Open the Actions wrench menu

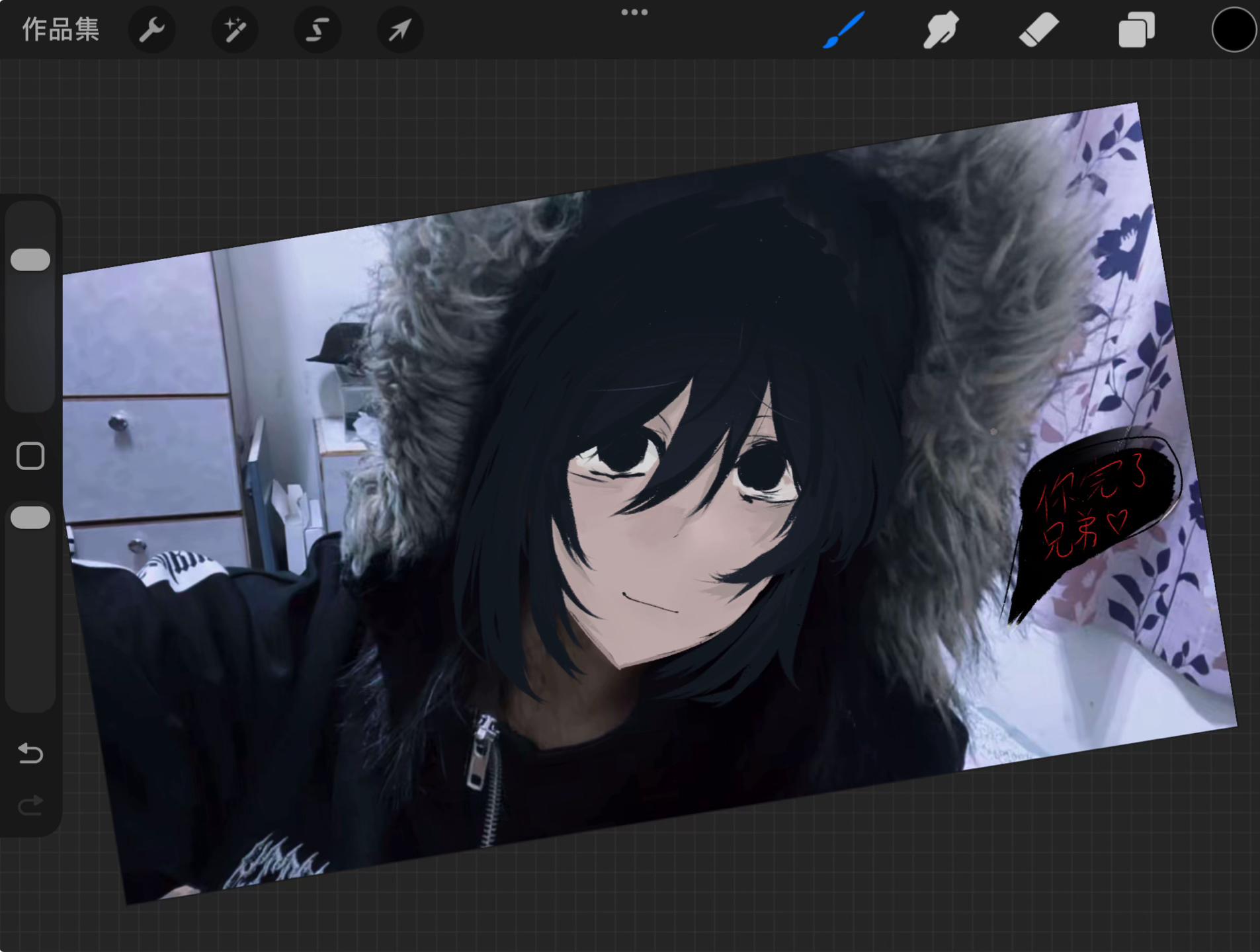[x=151, y=30]
